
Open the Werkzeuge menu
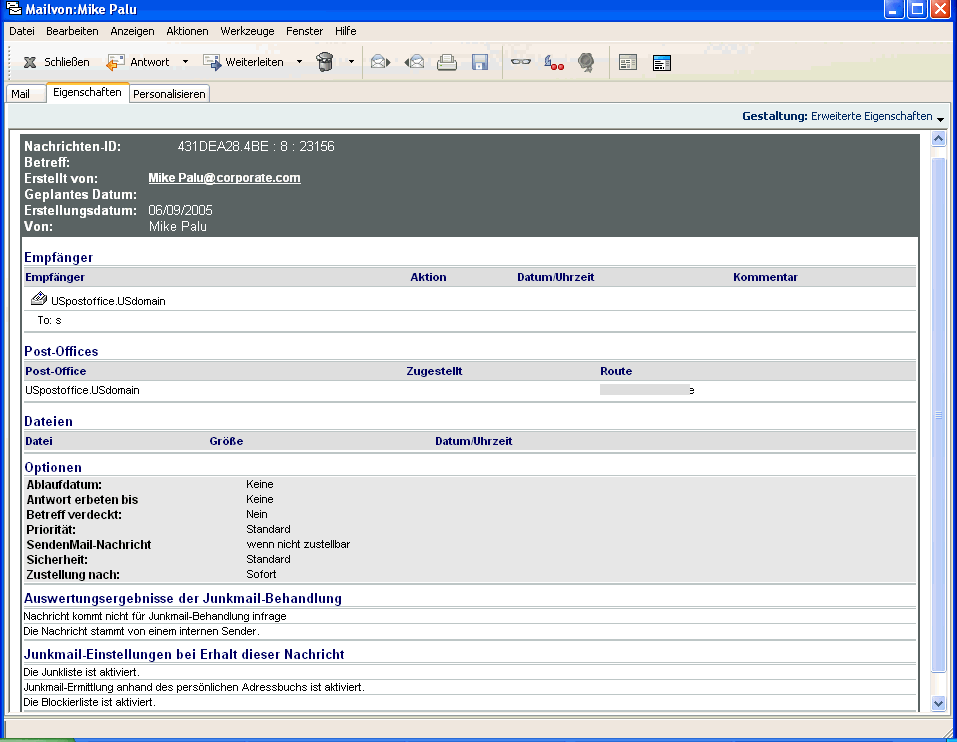[247, 31]
